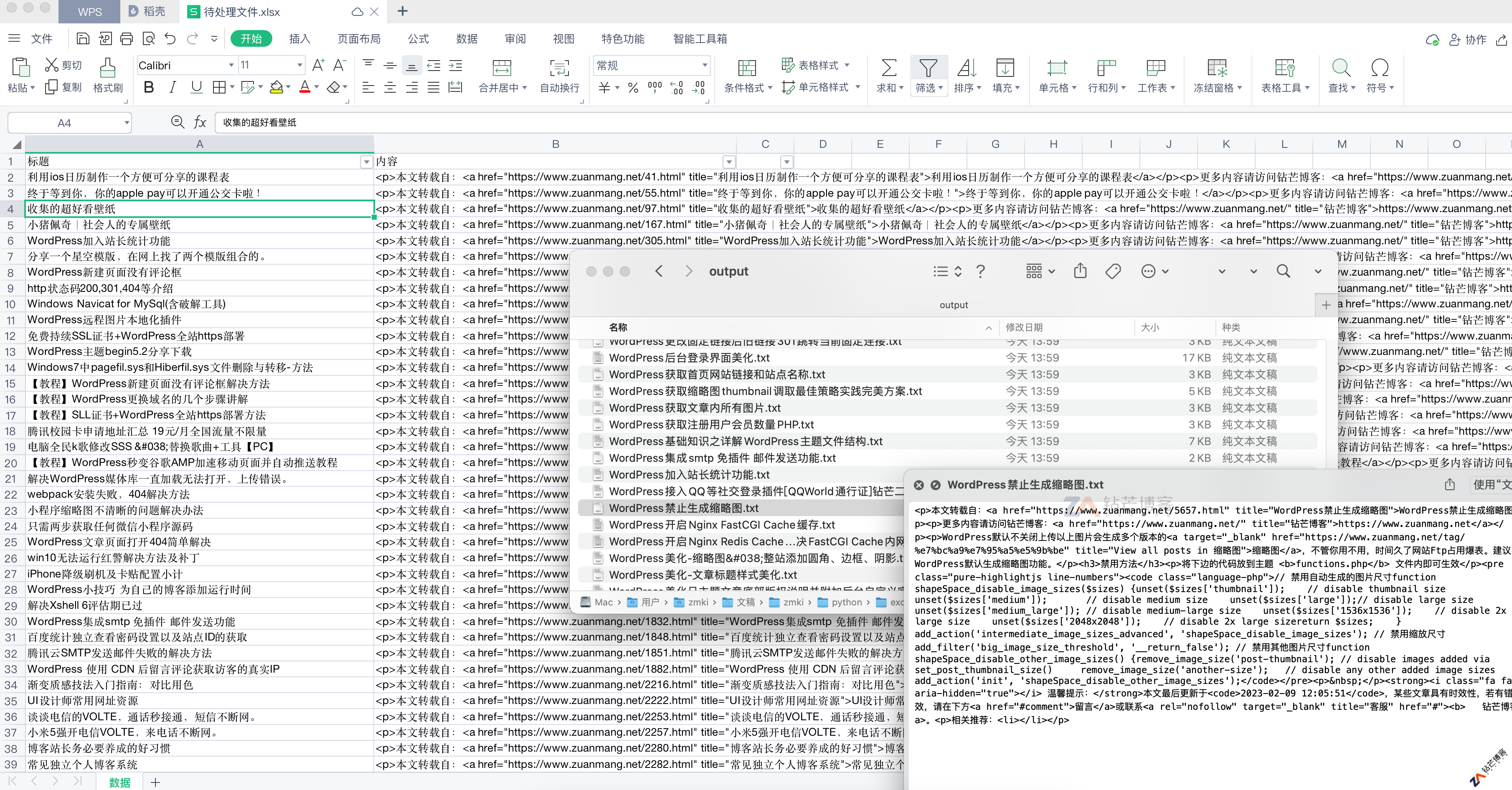Sort Finder list by 修改日期 column header
1512x790 pixels.
pyautogui.click(x=1024, y=327)
